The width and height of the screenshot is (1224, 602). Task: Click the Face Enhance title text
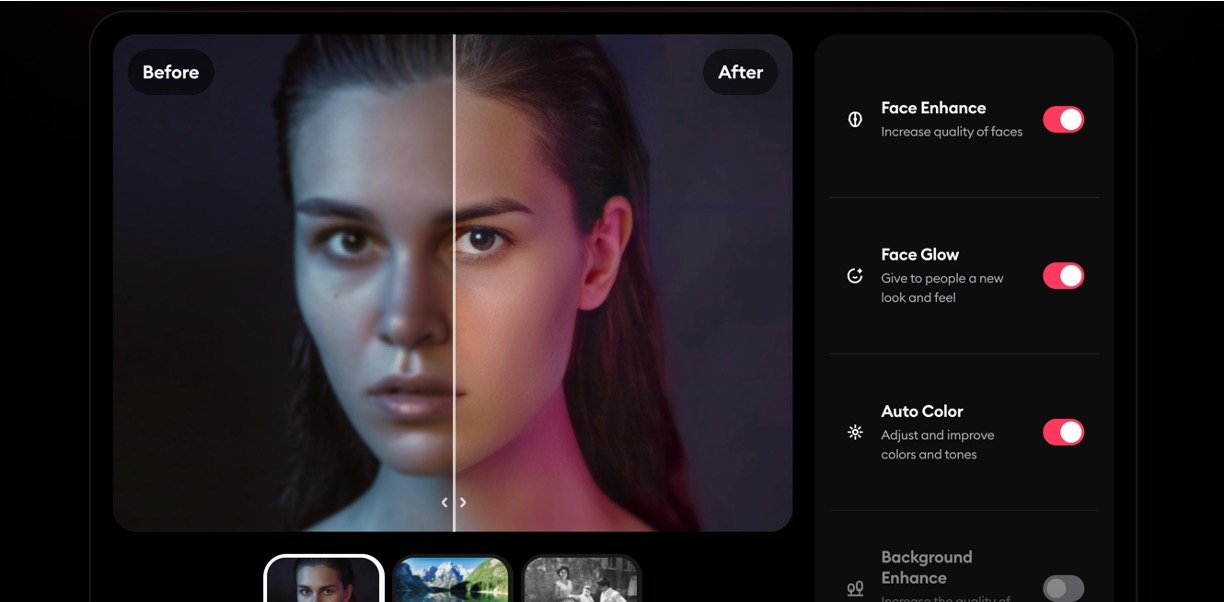pos(933,108)
